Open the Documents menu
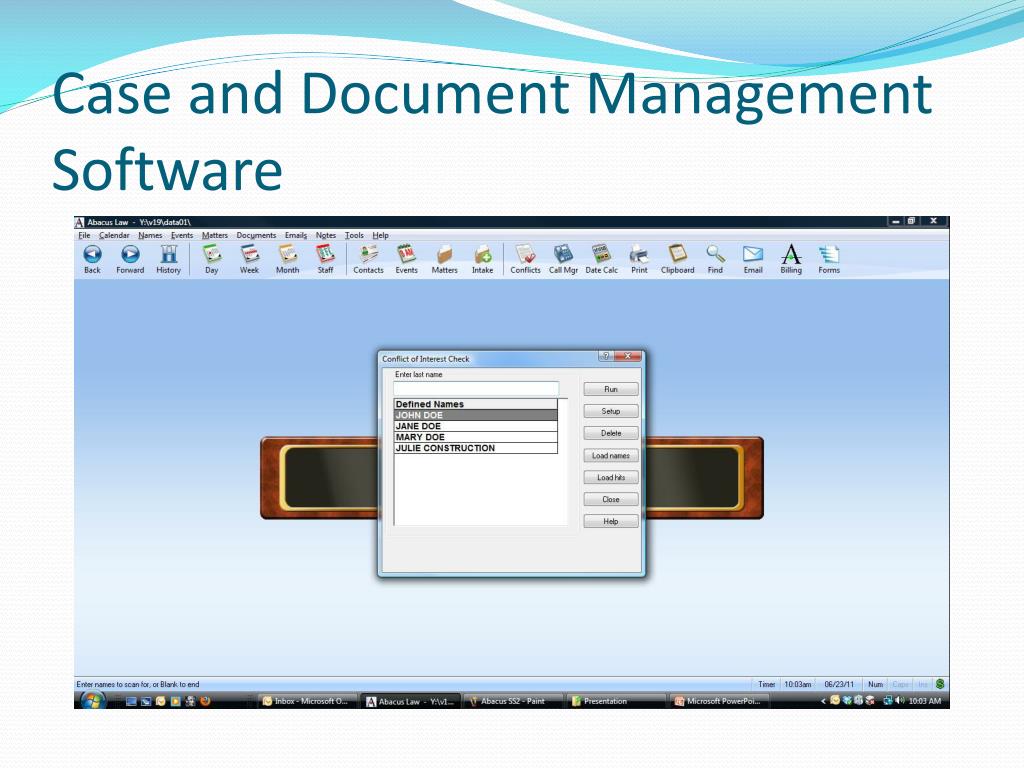Screen dimensions: 1024x768 pyautogui.click(x=256, y=235)
